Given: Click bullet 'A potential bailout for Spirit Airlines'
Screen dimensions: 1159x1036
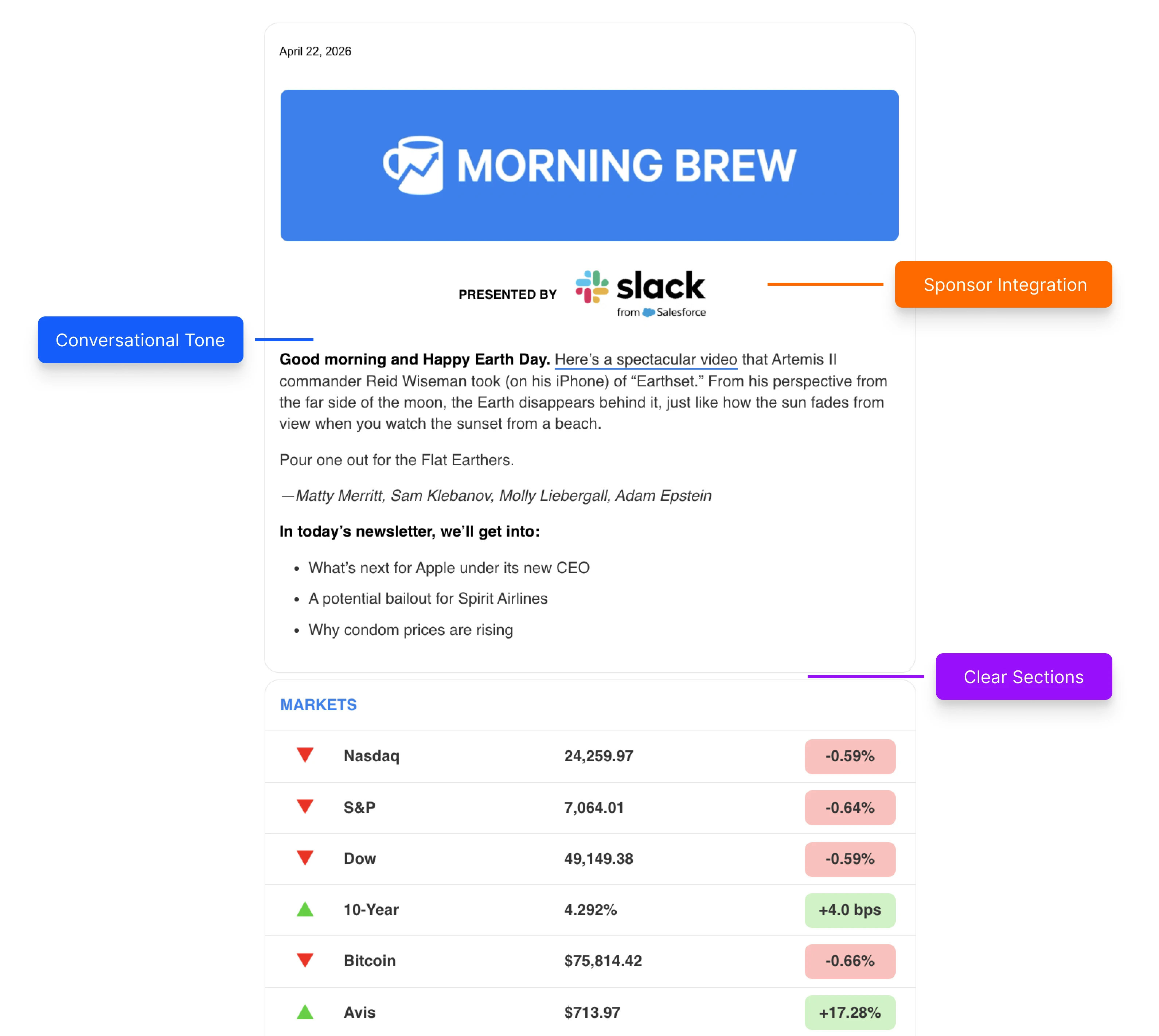Looking at the screenshot, I should coord(428,599).
